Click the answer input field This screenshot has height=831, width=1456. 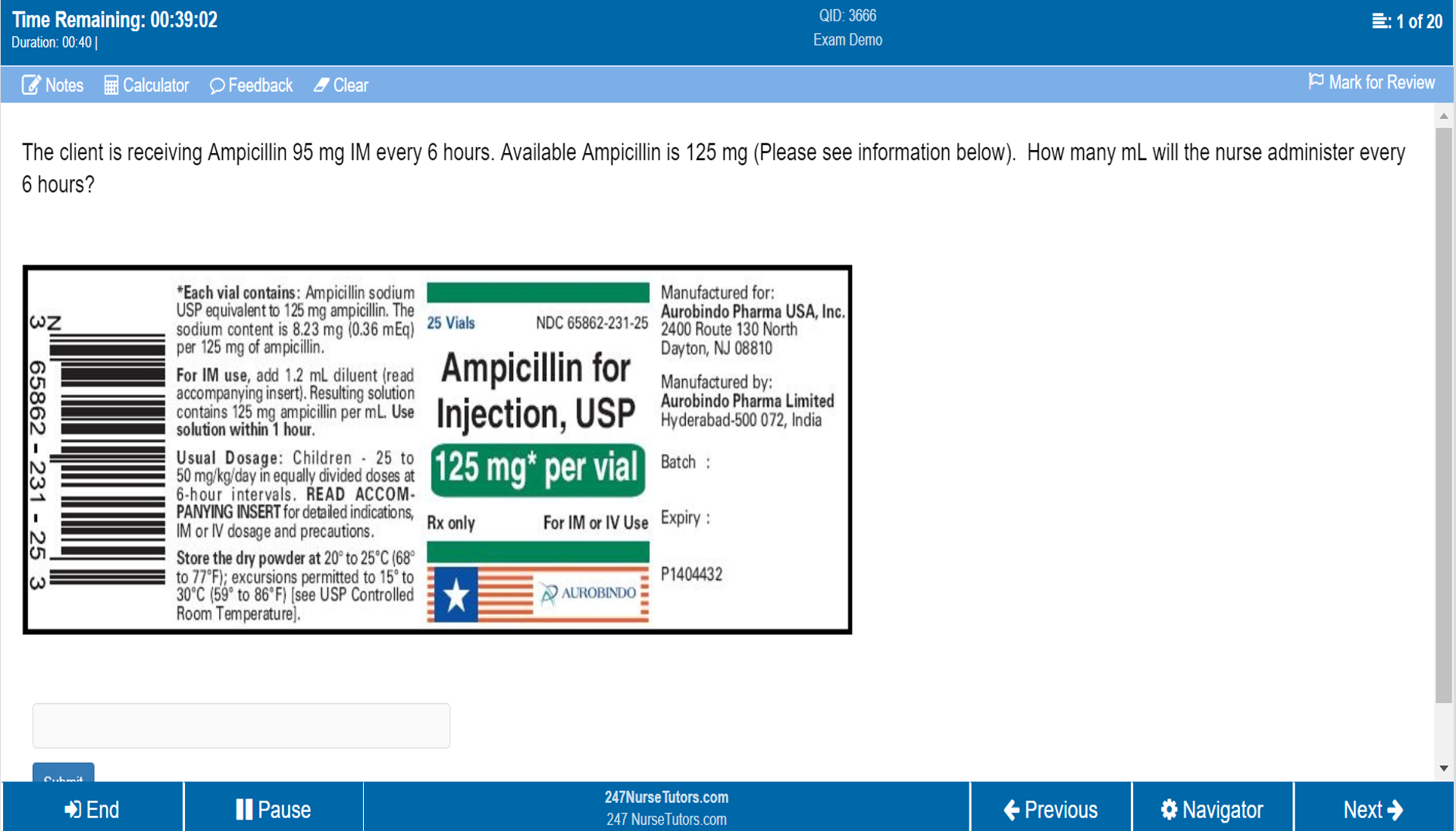[x=241, y=726]
